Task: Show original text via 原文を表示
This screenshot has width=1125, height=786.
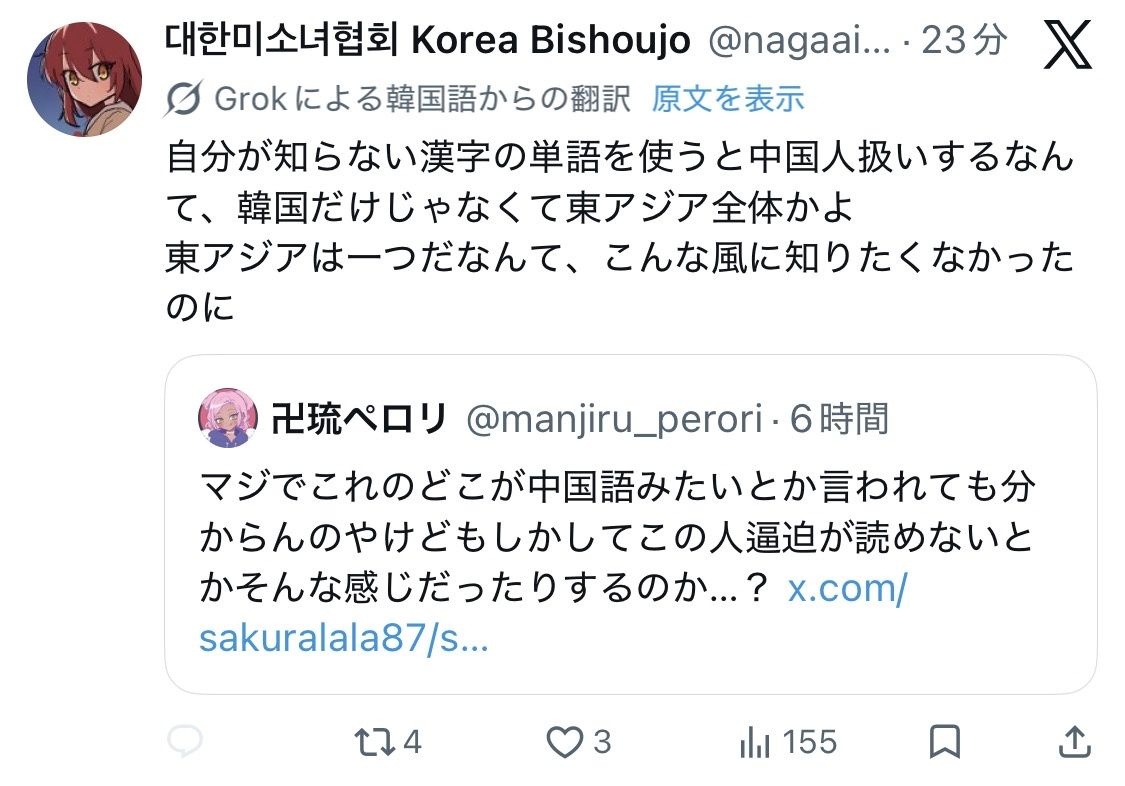Action: [x=728, y=98]
